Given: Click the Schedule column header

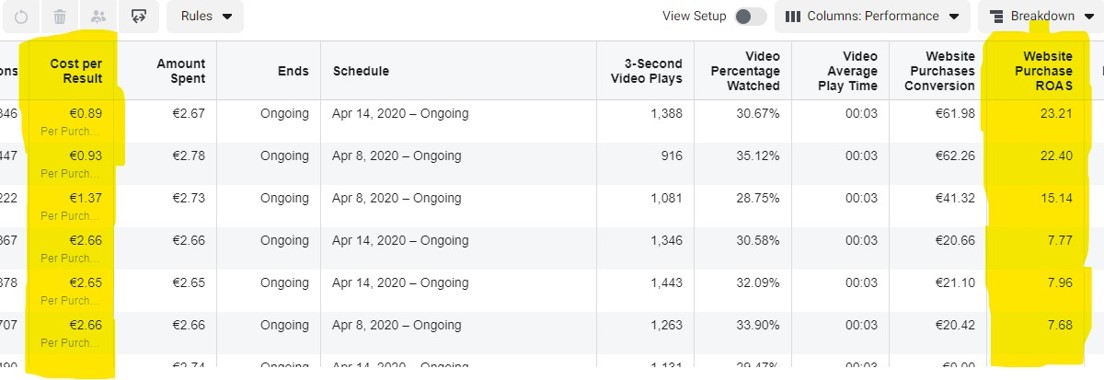Looking at the screenshot, I should (361, 71).
